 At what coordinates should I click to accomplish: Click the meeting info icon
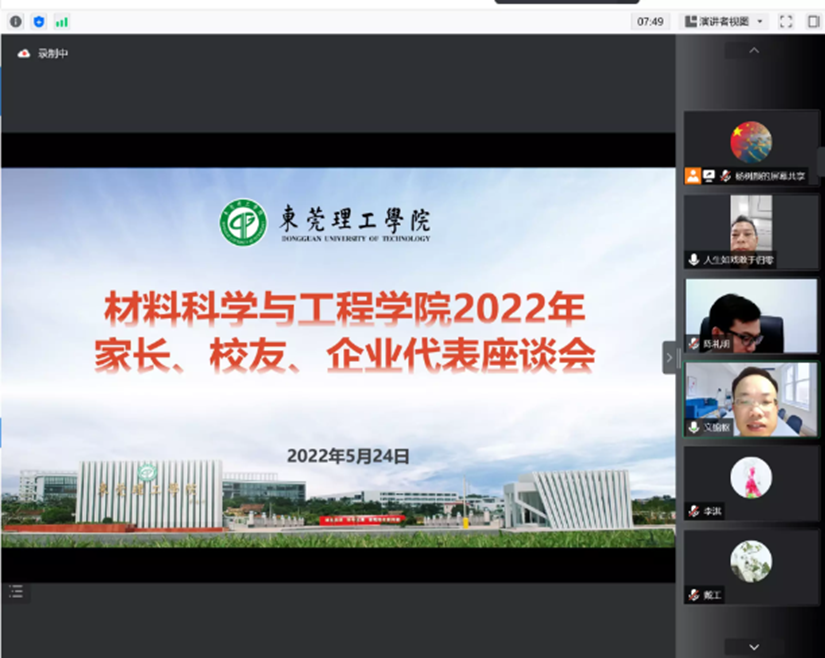(x=16, y=21)
